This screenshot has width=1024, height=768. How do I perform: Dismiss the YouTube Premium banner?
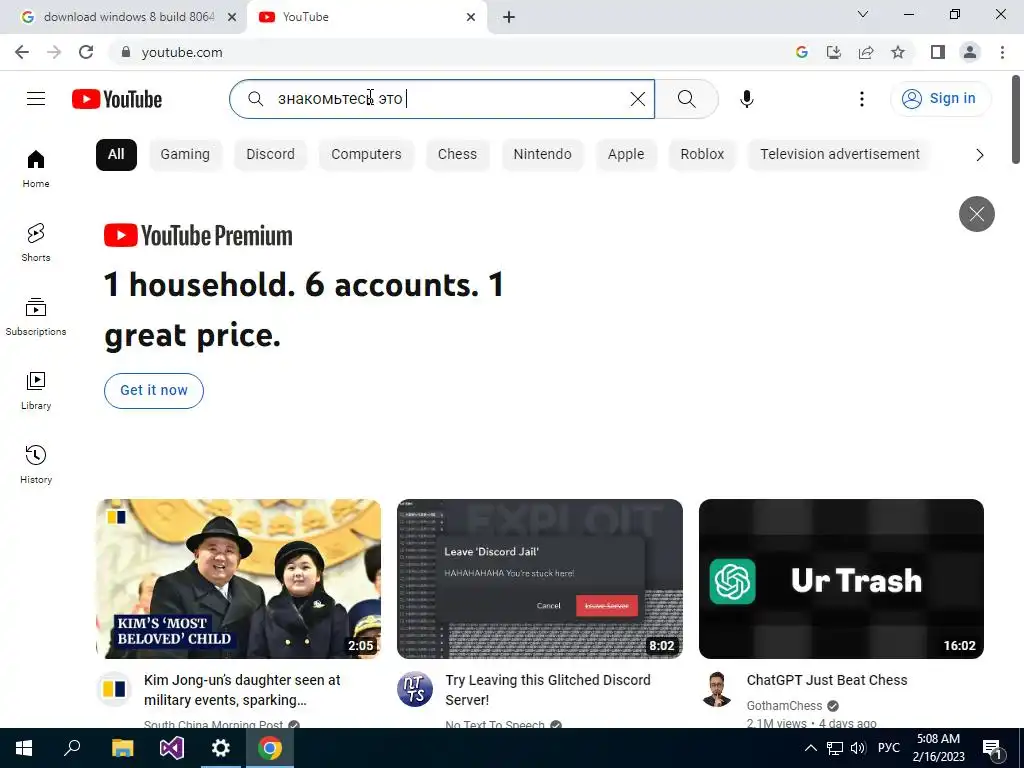coord(976,214)
